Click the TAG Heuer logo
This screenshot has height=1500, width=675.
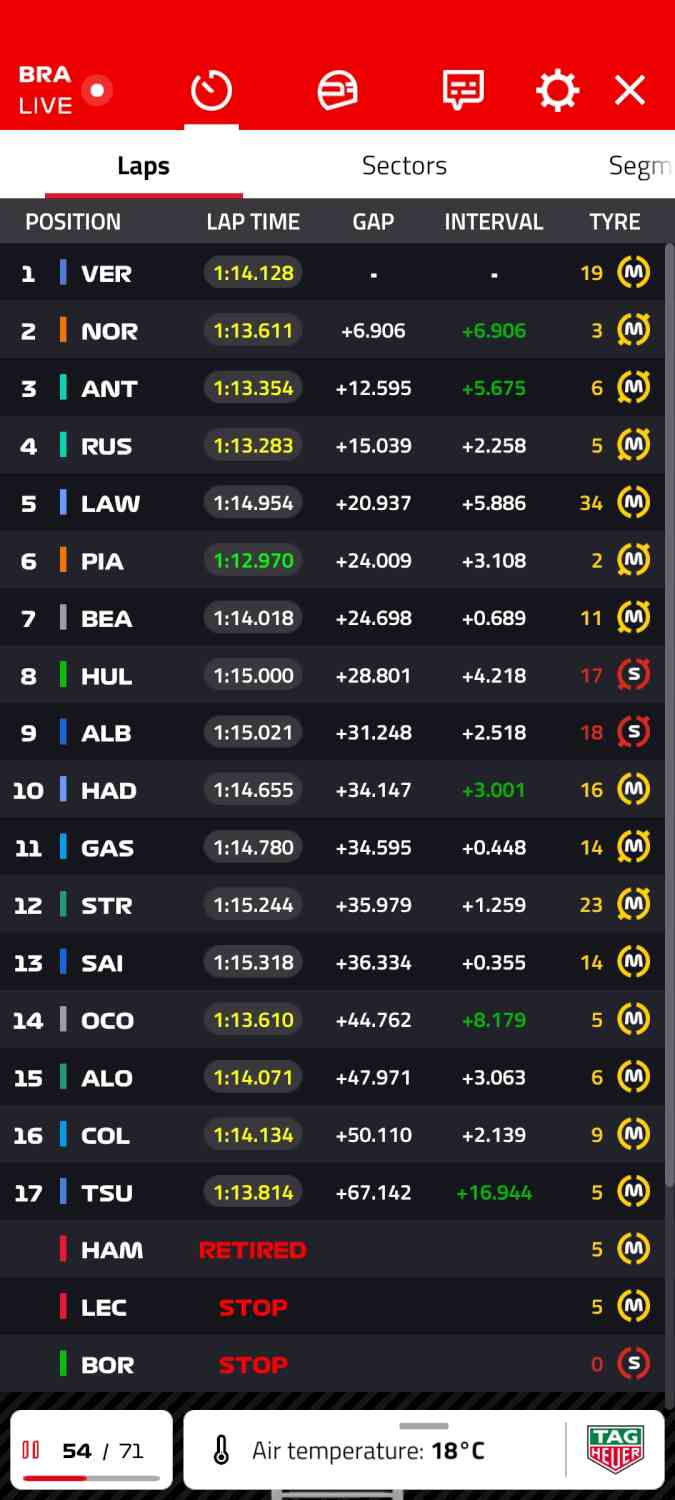615,1449
